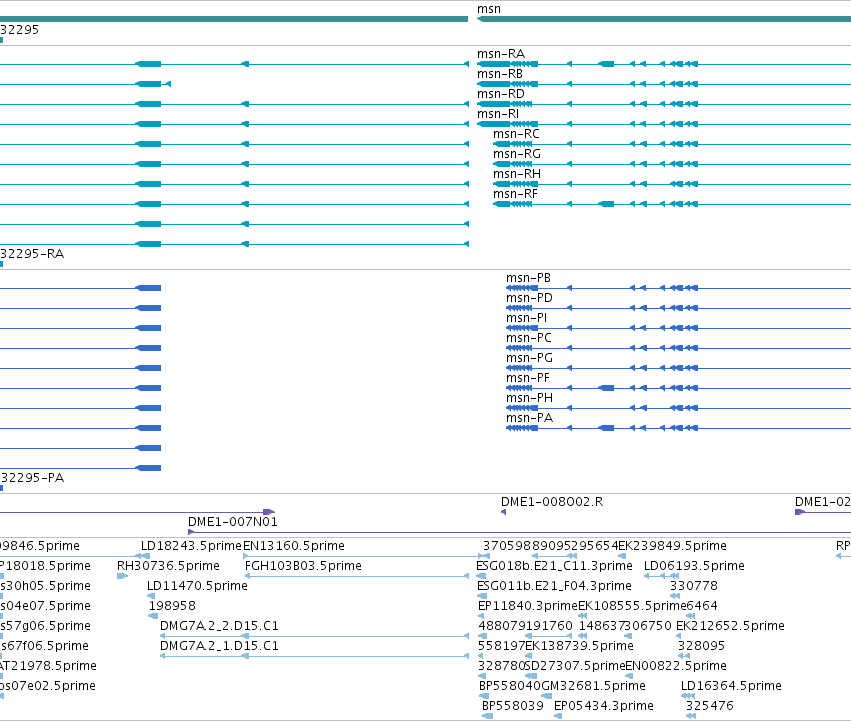
Task: Click the 198958 feature label
Action: [172, 606]
